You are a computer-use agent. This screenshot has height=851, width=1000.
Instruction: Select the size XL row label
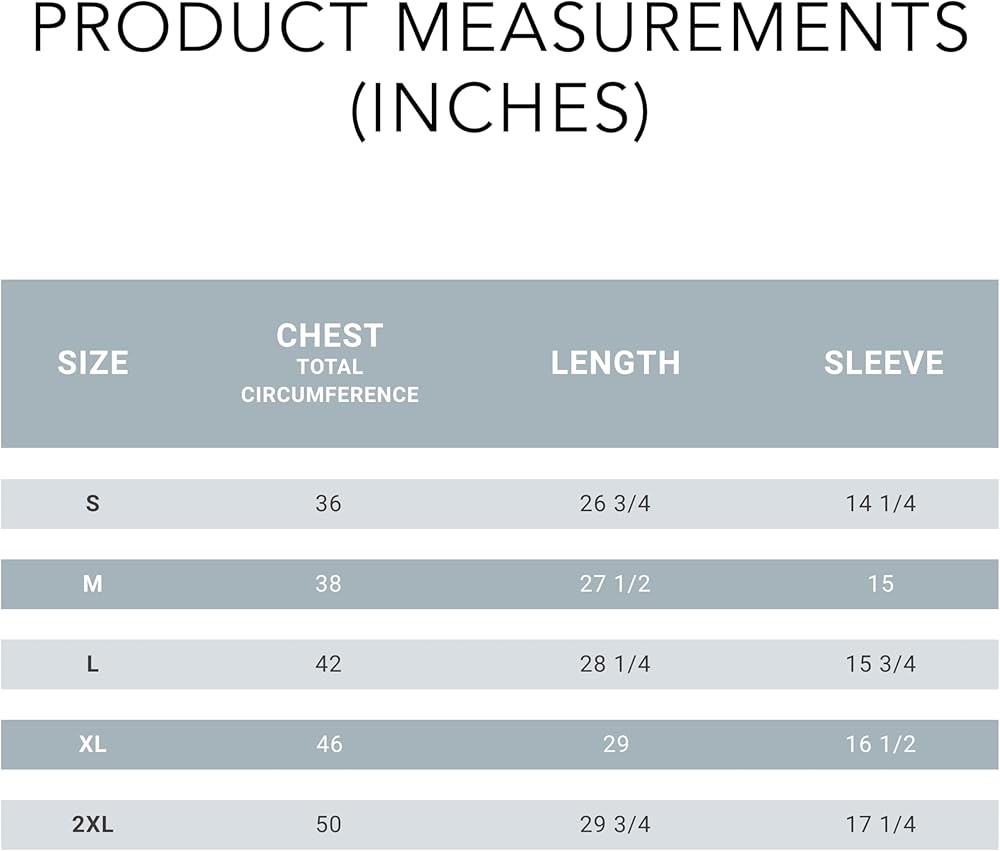93,744
